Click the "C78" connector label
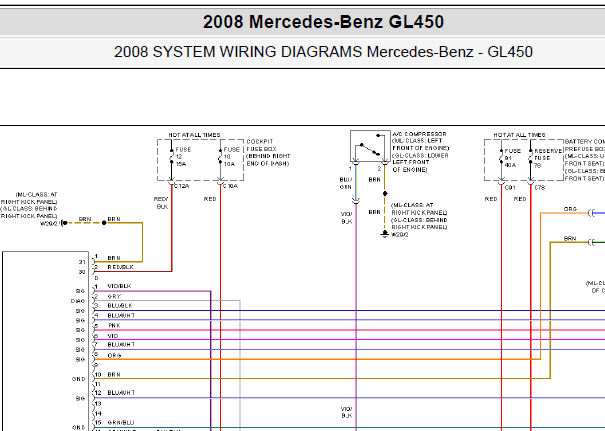This screenshot has height=431, width=605. click(540, 188)
